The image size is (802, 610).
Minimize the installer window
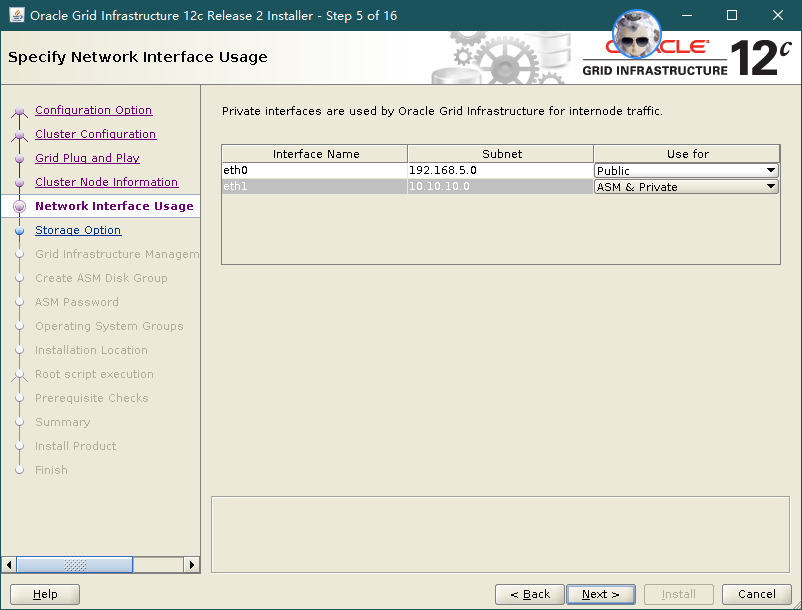coord(687,15)
